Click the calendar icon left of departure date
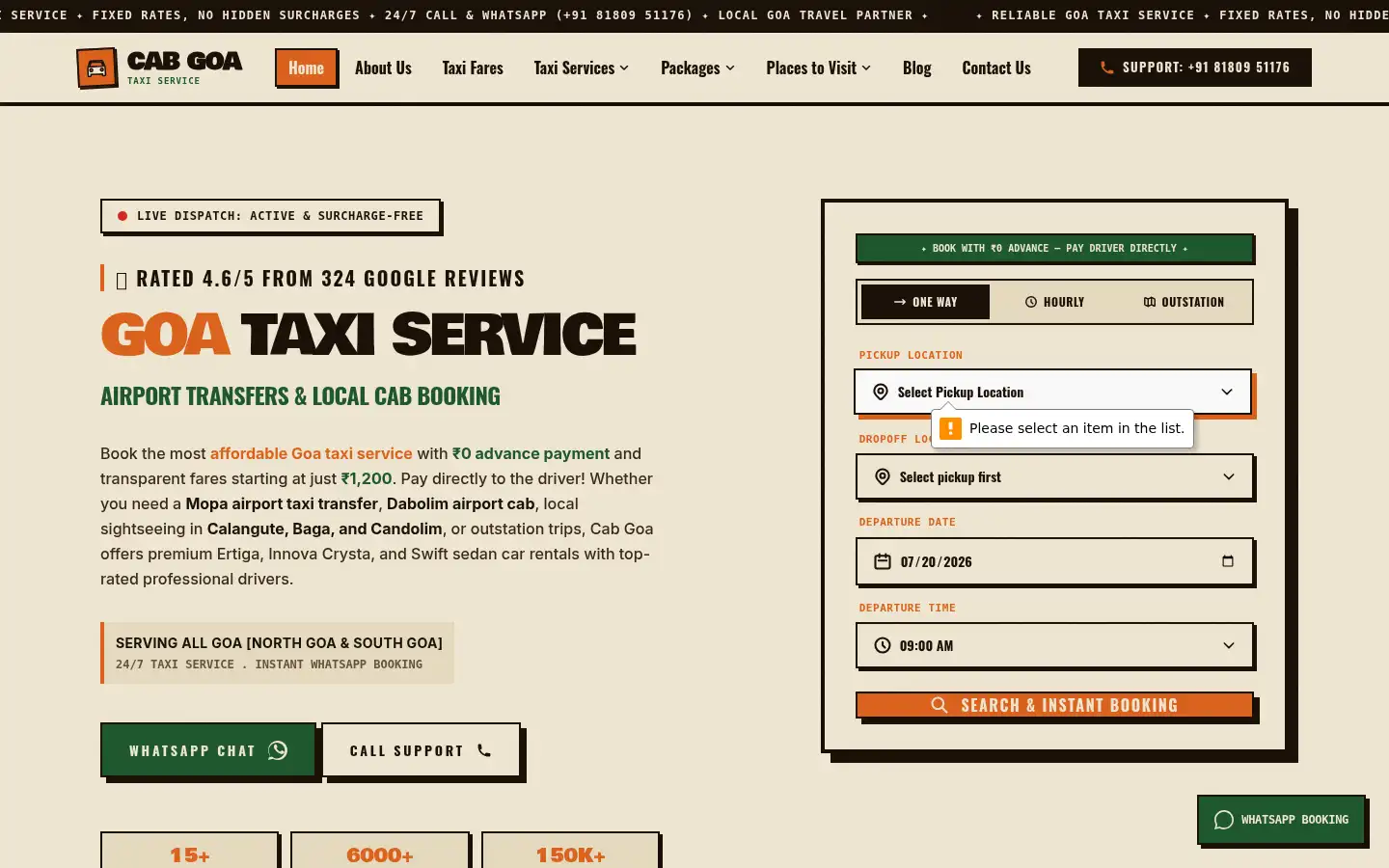The height and width of the screenshot is (868, 1389). pos(883,561)
